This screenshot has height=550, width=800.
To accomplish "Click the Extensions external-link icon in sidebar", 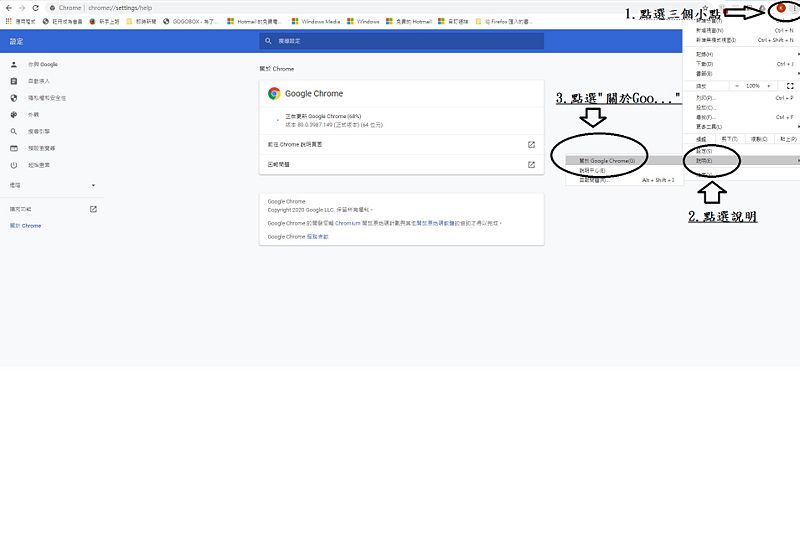I will (93, 209).
